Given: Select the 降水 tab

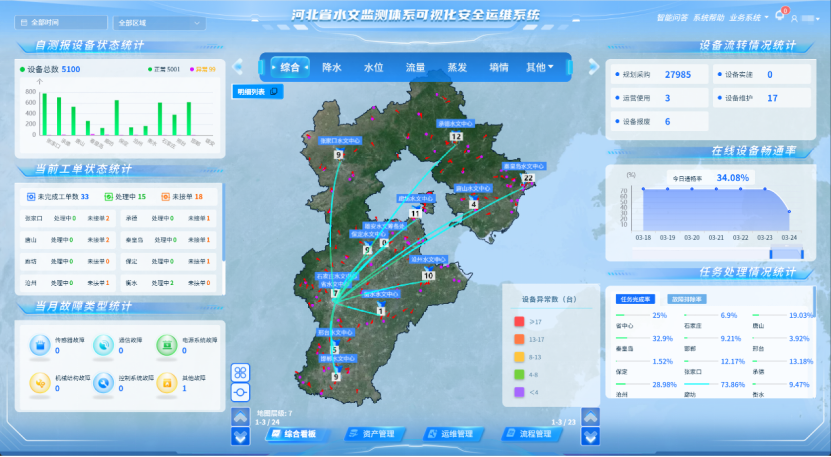Looking at the screenshot, I should [x=332, y=68].
